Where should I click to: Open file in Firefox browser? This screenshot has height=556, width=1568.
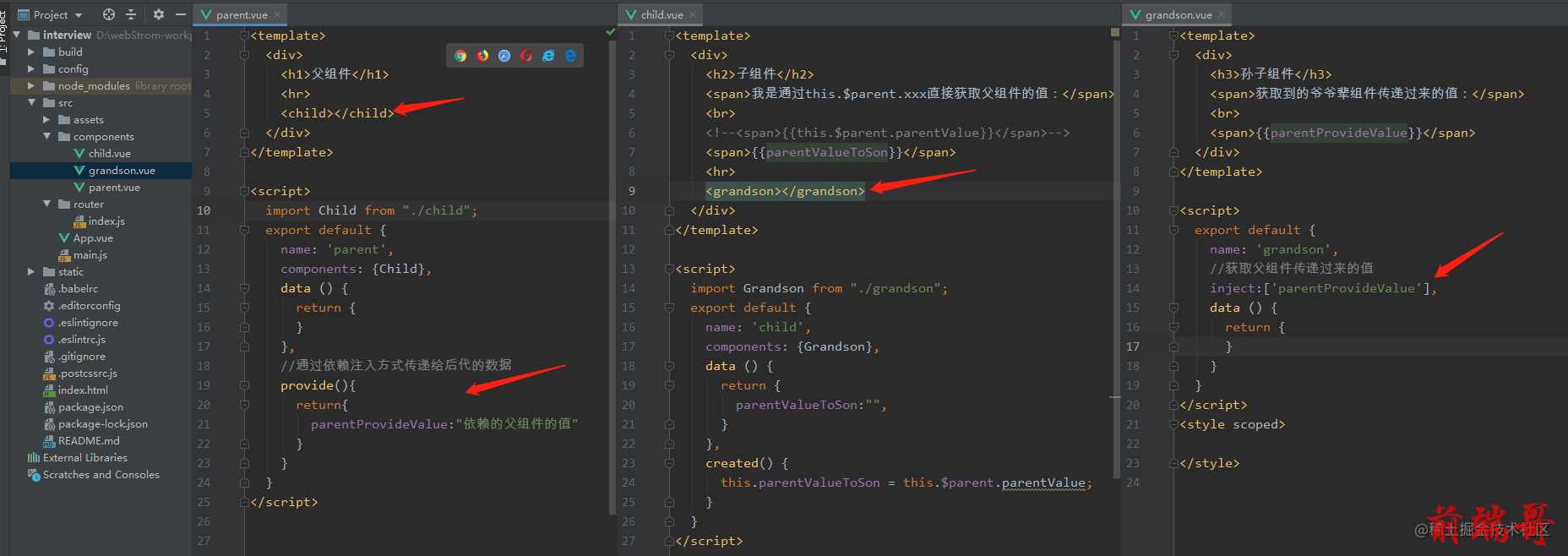[x=482, y=56]
